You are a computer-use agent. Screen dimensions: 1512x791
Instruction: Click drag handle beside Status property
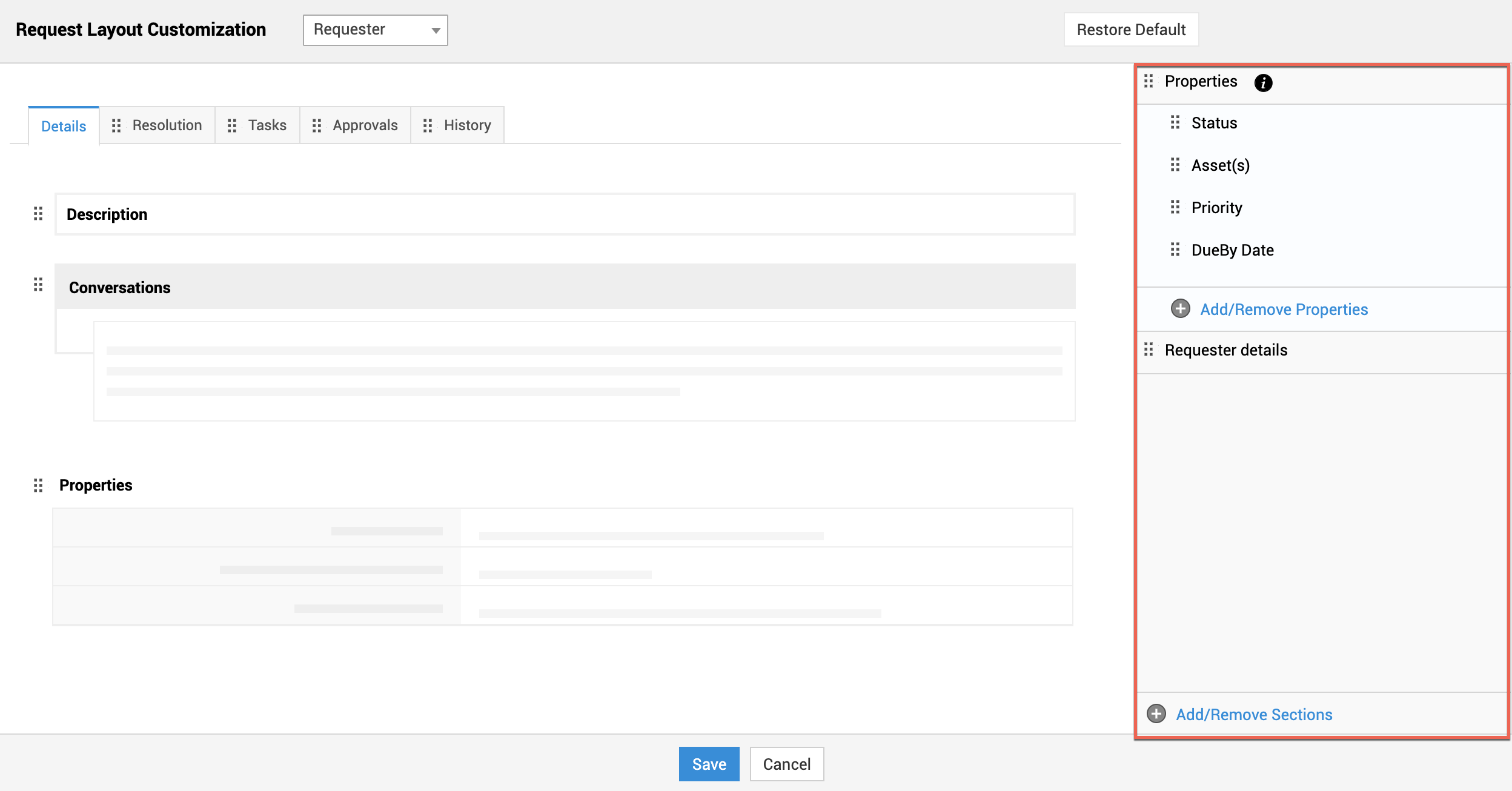click(1175, 122)
